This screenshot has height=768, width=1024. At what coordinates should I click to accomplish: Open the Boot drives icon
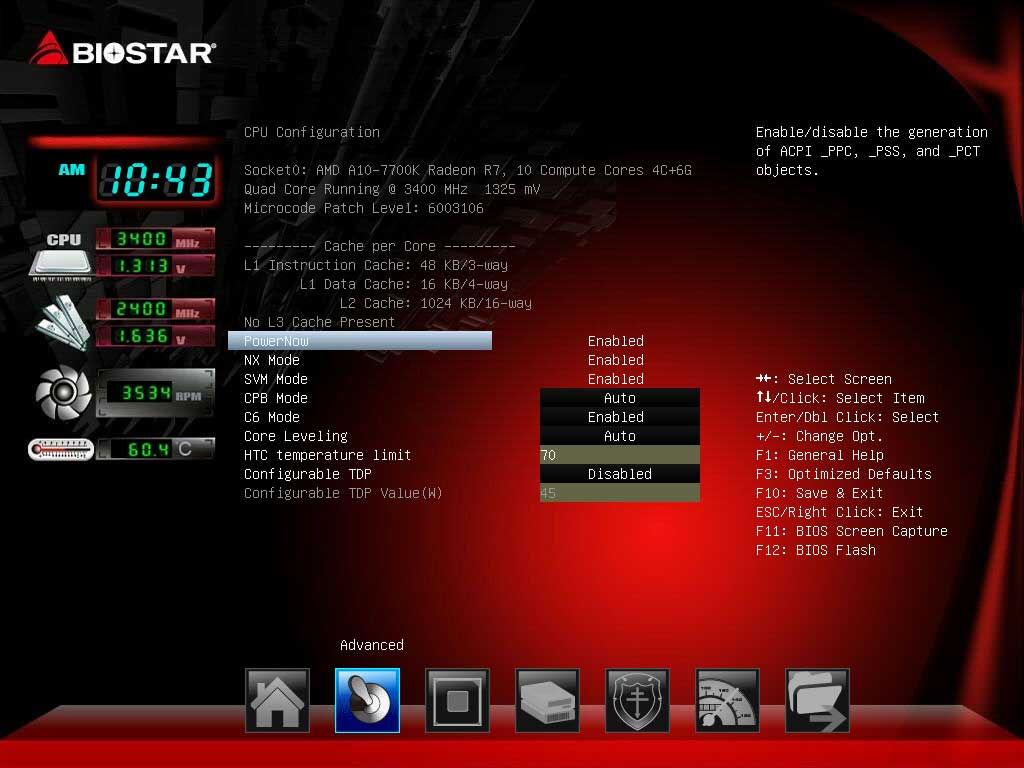(547, 701)
